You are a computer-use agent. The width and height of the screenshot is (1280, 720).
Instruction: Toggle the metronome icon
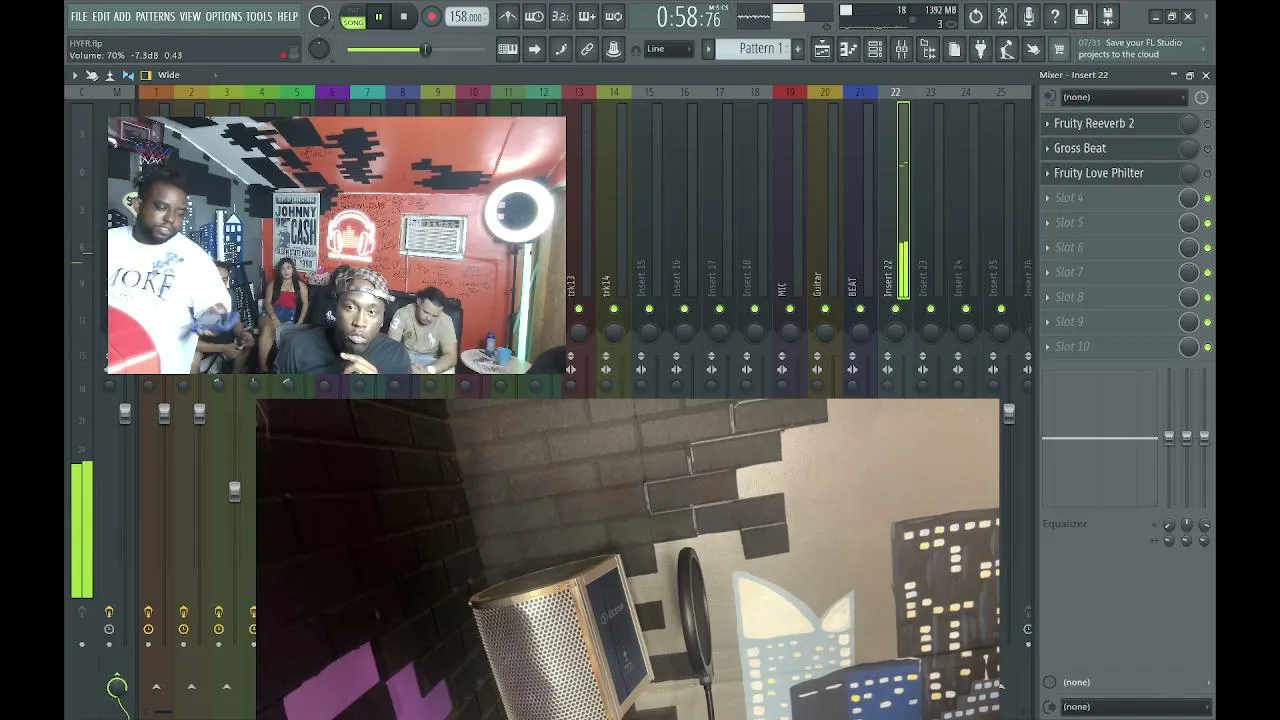tap(508, 16)
